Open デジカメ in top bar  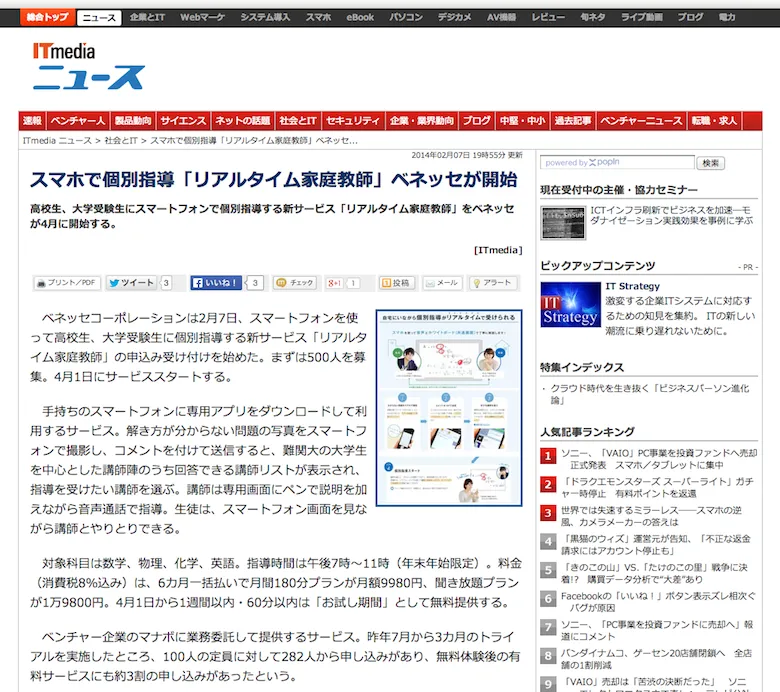click(x=455, y=17)
